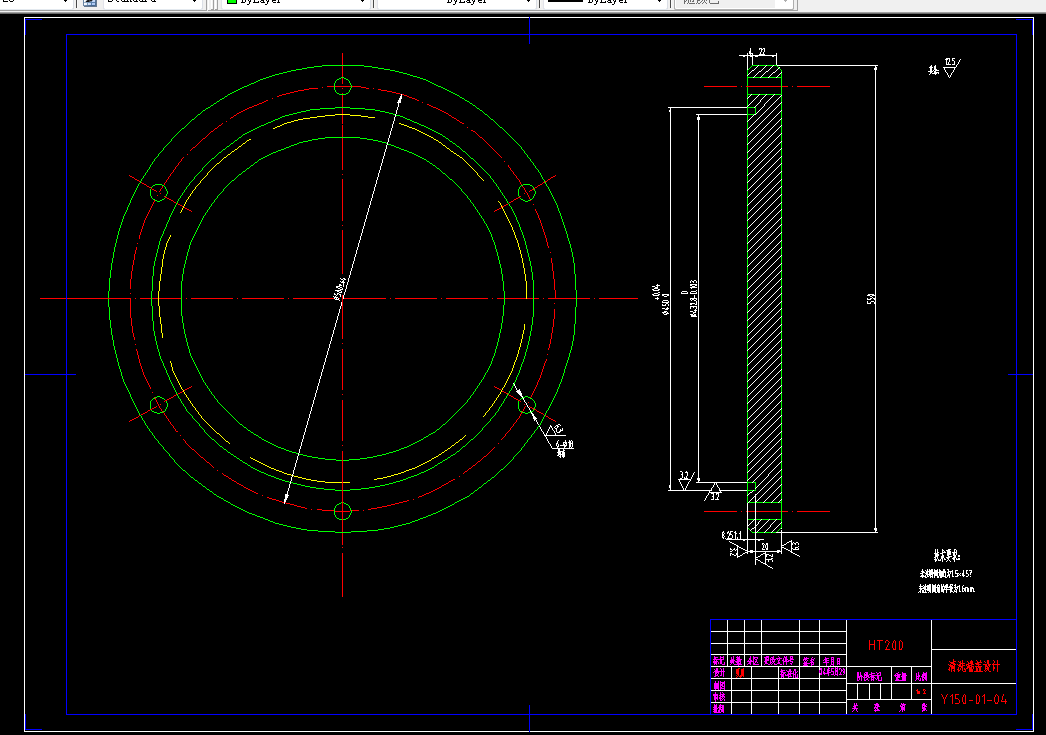Click the 更改文件号 label in the title block
Viewport: 1046px width, 735px height.
(x=779, y=661)
